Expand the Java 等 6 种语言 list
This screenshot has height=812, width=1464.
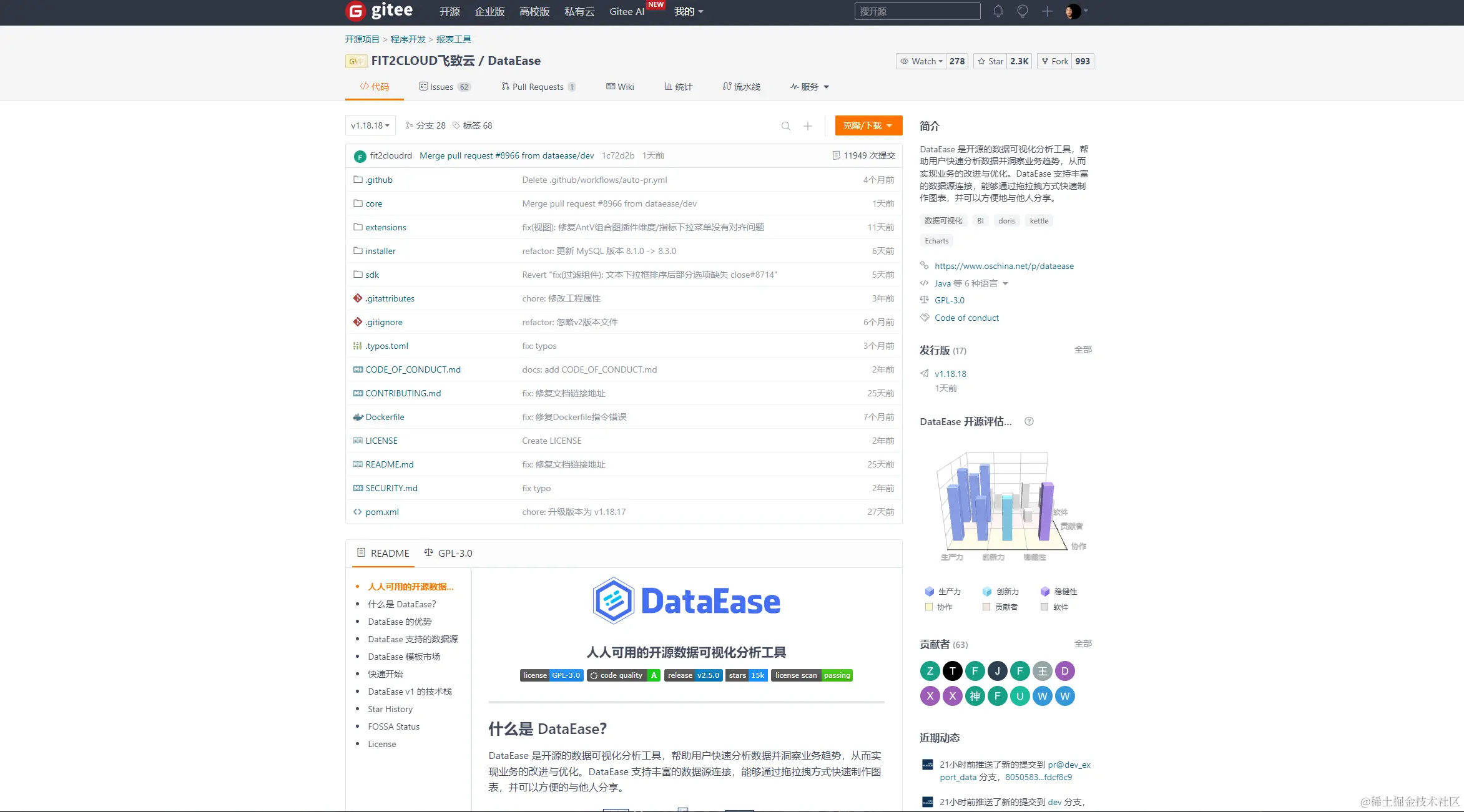965,283
